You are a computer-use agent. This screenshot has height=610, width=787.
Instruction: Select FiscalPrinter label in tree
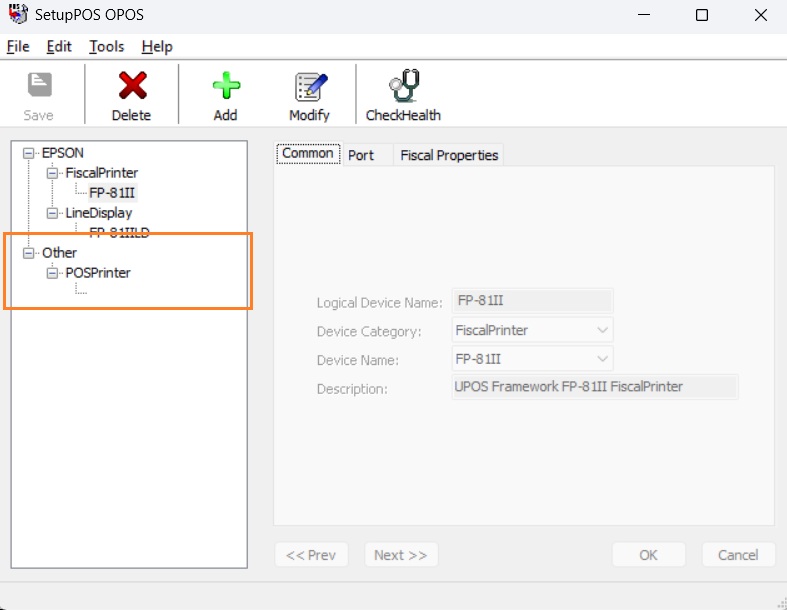point(101,173)
